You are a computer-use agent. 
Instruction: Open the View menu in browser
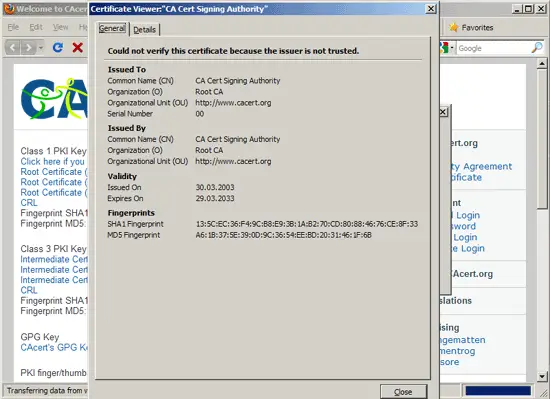coord(60,27)
